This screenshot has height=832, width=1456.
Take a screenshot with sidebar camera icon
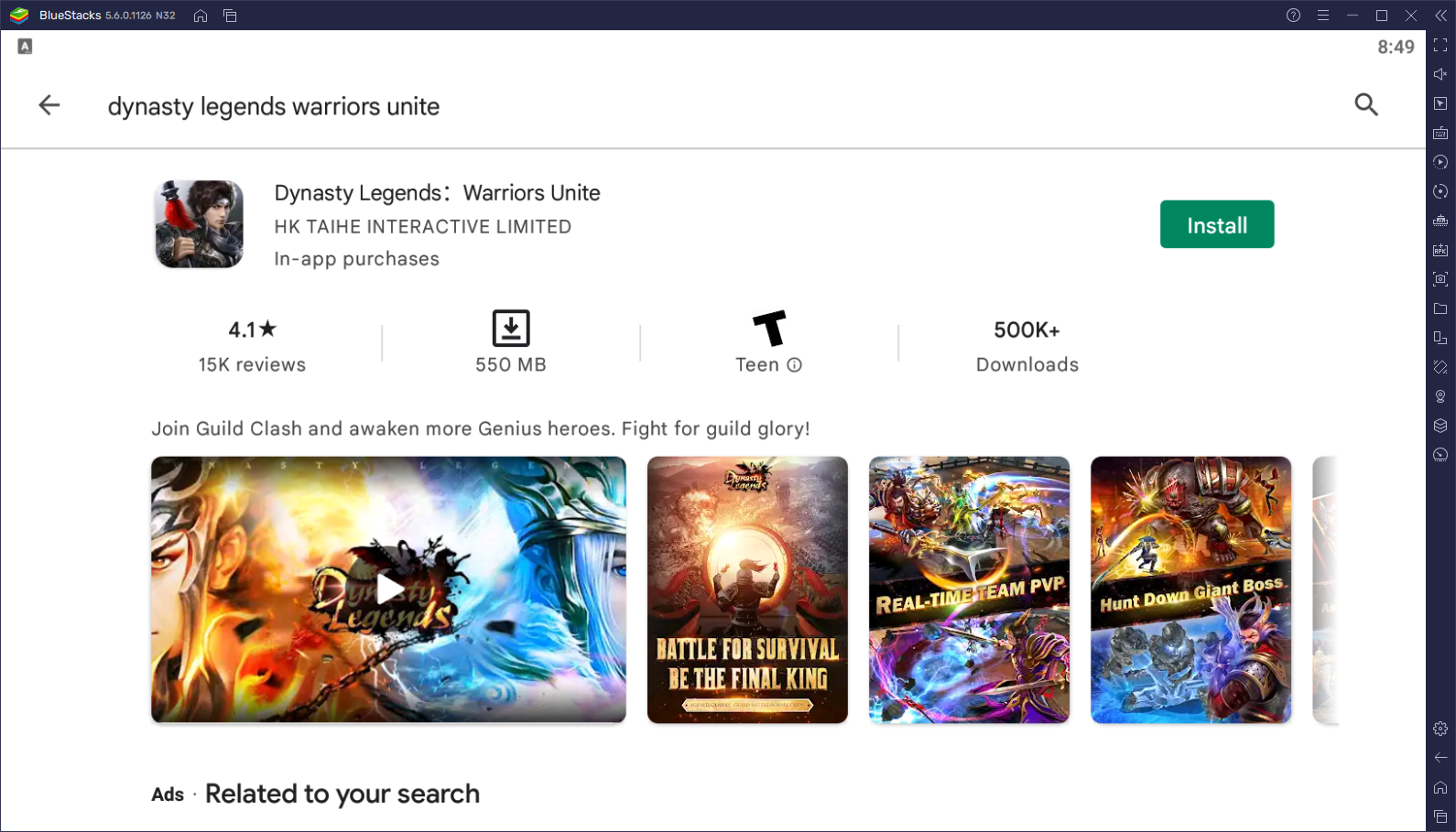pyautogui.click(x=1440, y=279)
